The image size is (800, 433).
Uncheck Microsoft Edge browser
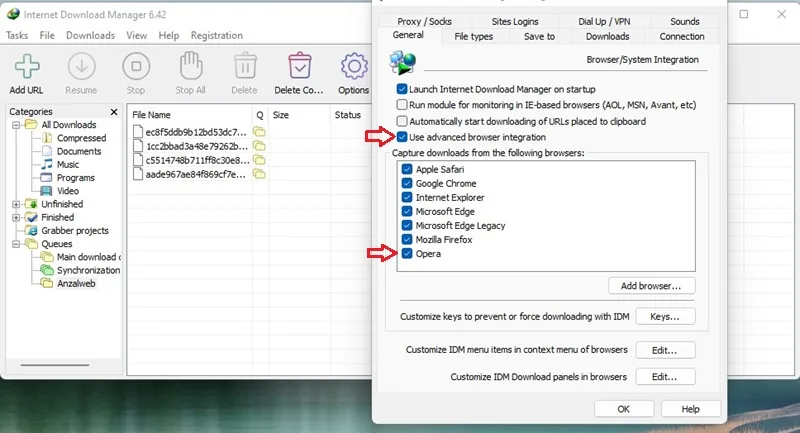click(x=407, y=211)
